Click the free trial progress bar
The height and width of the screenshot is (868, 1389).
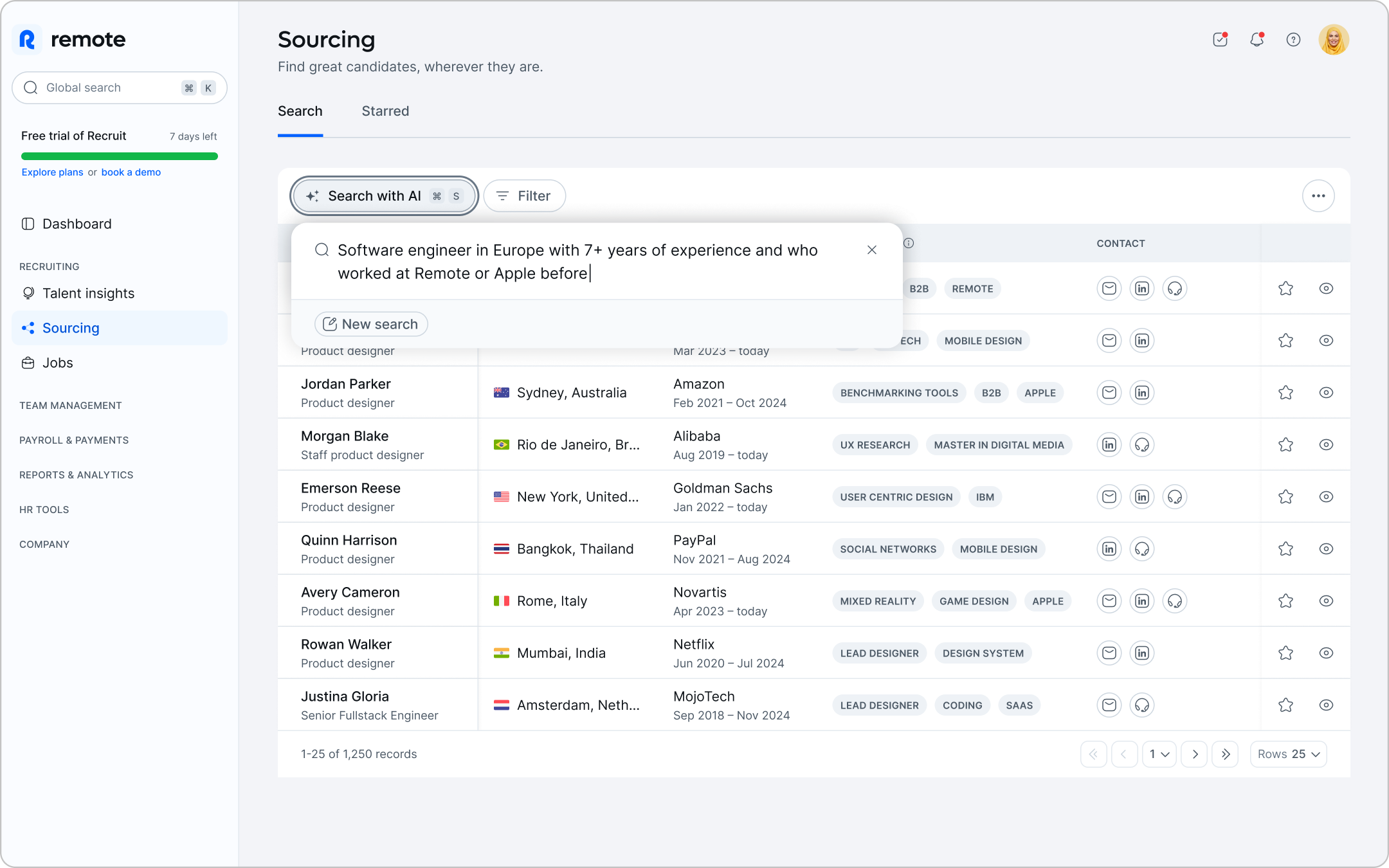pyautogui.click(x=120, y=156)
